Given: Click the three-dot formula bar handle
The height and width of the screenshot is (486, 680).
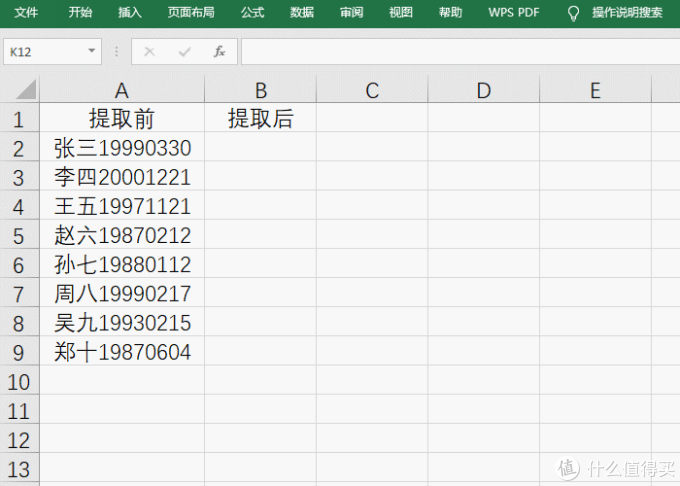Looking at the screenshot, I should point(116,52).
